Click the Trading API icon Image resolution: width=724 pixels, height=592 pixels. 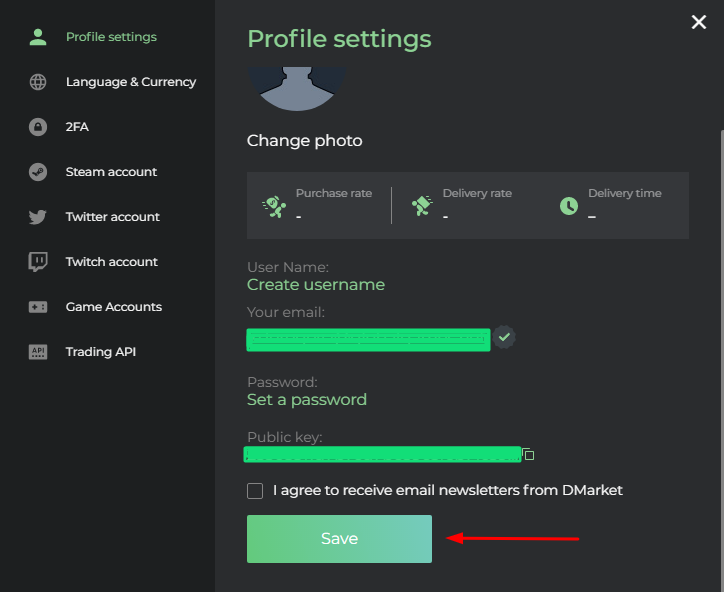tap(38, 352)
